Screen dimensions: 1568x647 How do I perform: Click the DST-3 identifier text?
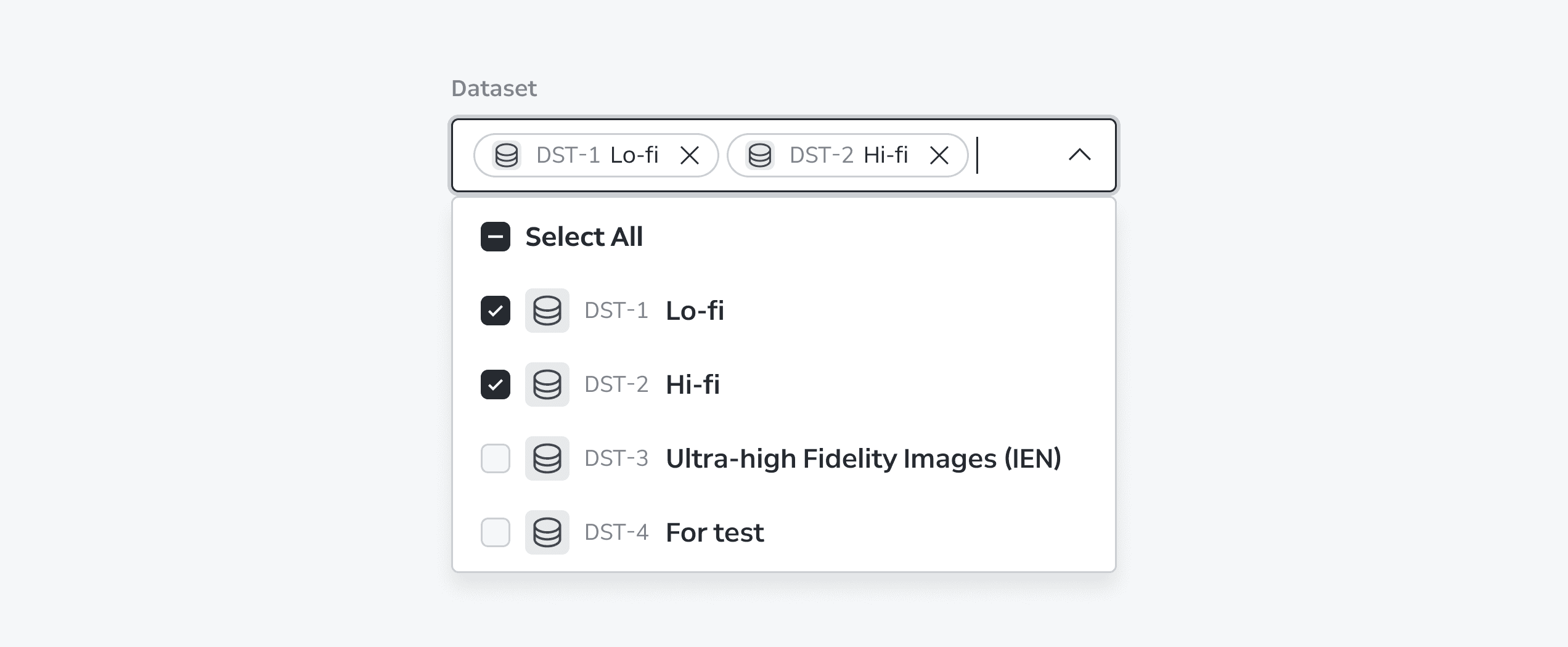pos(616,458)
